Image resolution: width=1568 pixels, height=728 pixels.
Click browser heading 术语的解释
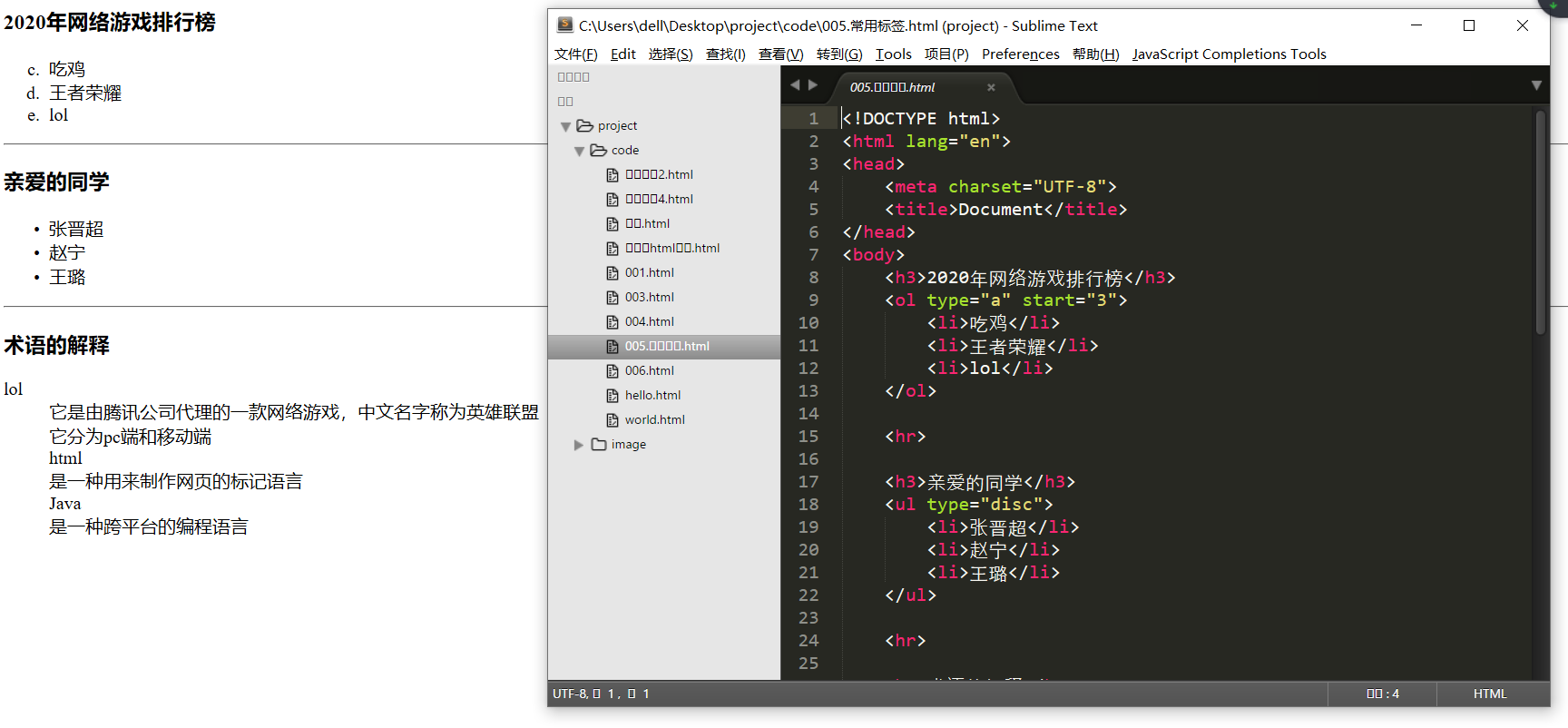pyautogui.click(x=56, y=346)
